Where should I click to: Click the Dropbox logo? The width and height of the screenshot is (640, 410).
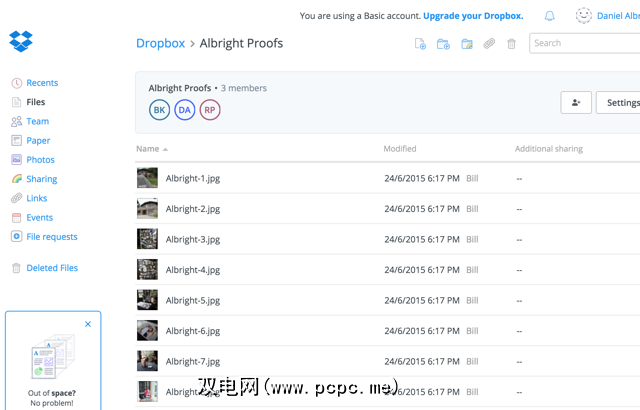[x=21, y=41]
